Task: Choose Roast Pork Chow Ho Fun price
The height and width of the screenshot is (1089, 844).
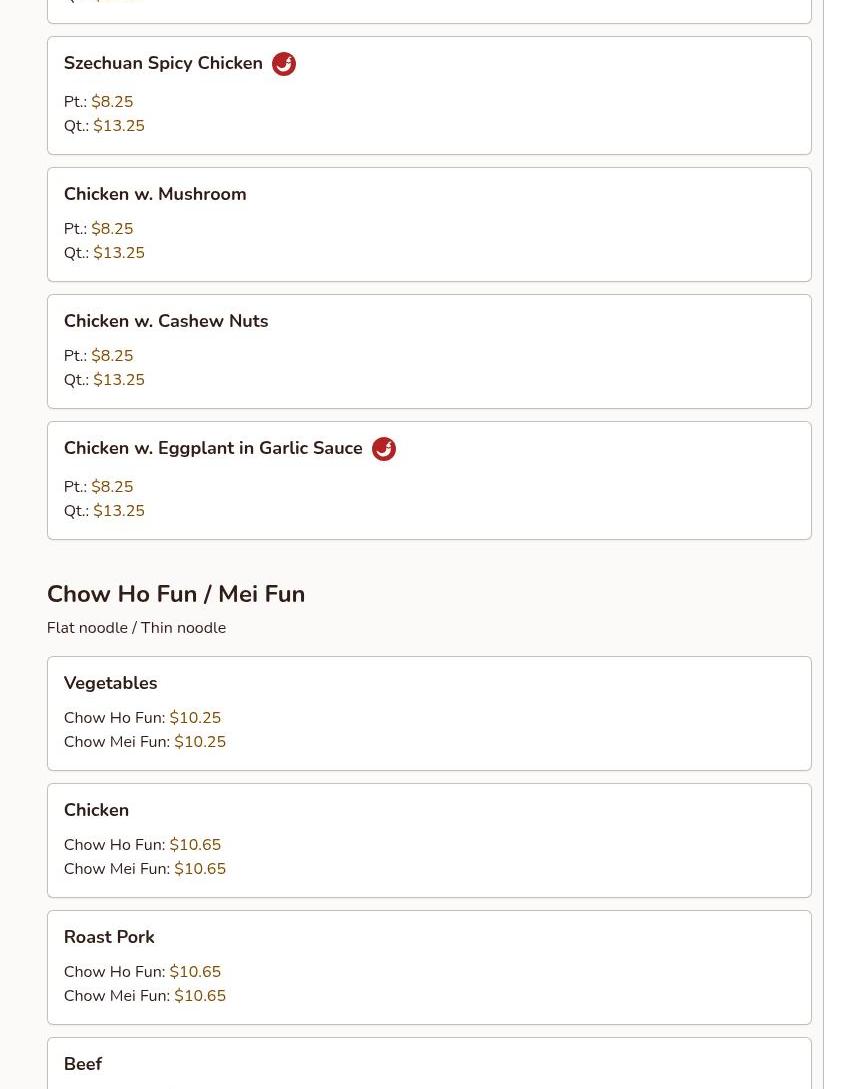Action: (x=195, y=972)
